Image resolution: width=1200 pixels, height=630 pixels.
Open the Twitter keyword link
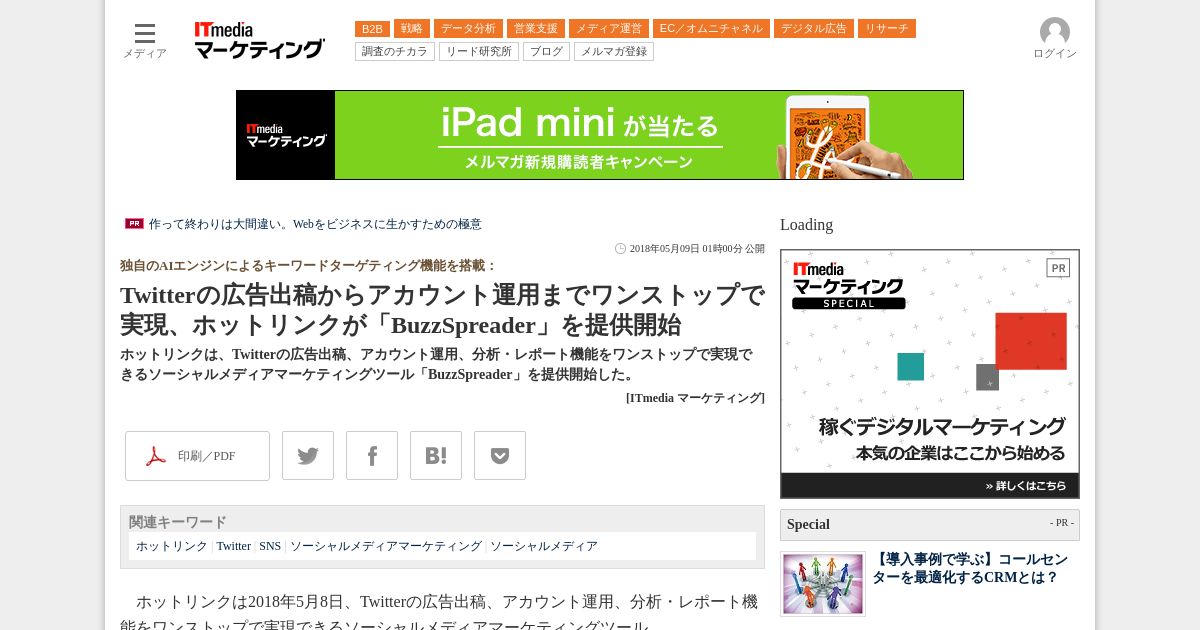(234, 546)
